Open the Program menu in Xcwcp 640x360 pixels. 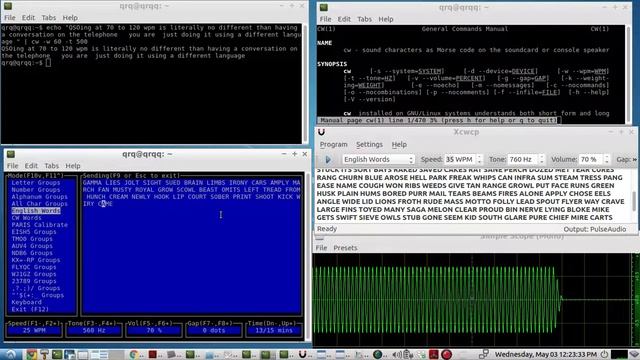click(333, 144)
